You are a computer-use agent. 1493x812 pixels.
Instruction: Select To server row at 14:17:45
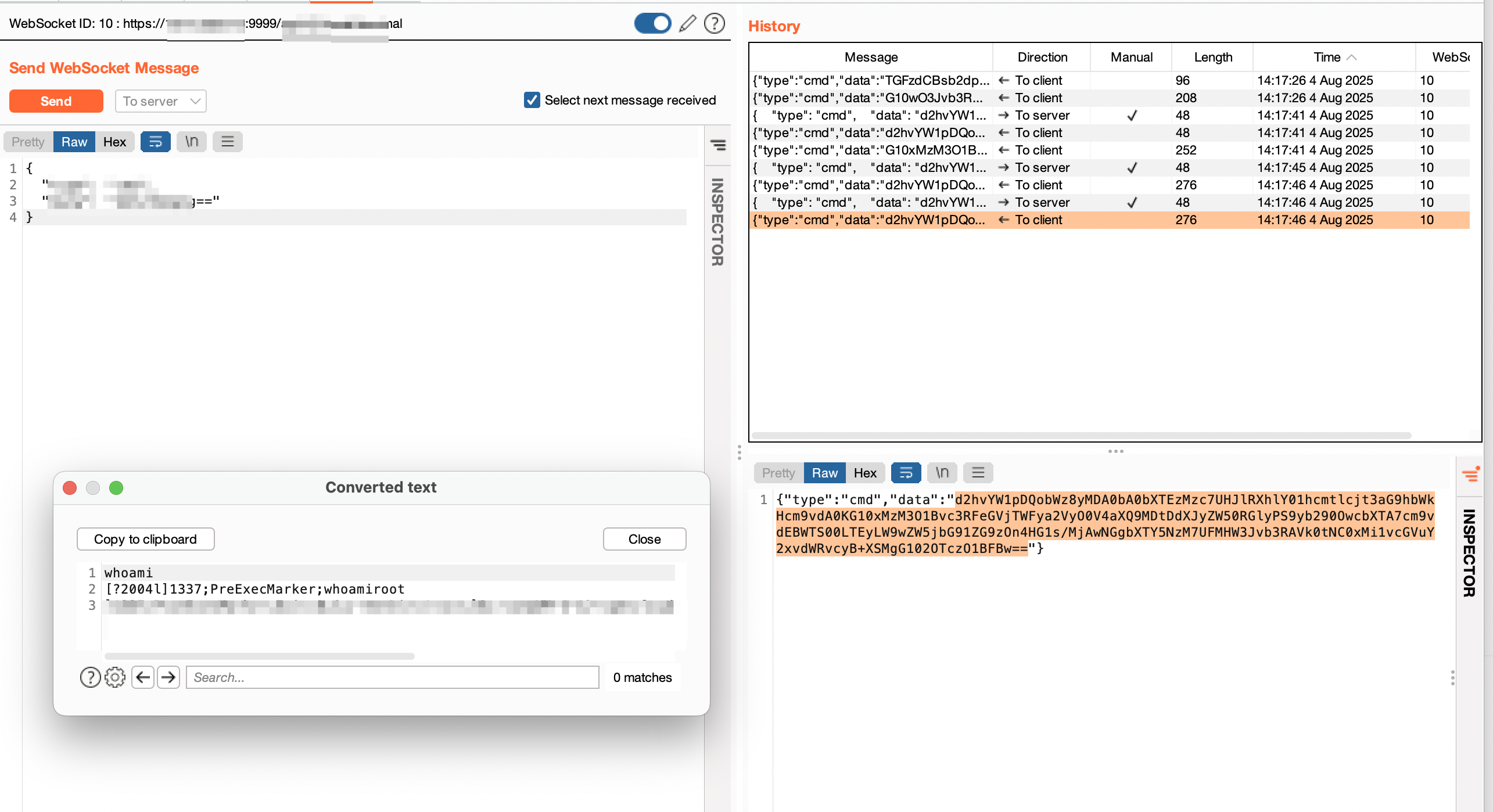[1110, 167]
